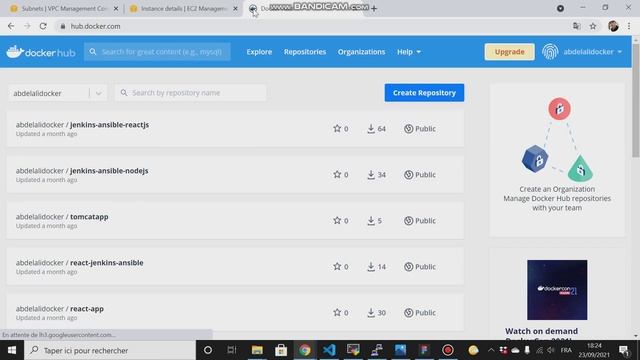The width and height of the screenshot is (640, 360).
Task: Open notification center in taskbar
Action: click(623, 350)
